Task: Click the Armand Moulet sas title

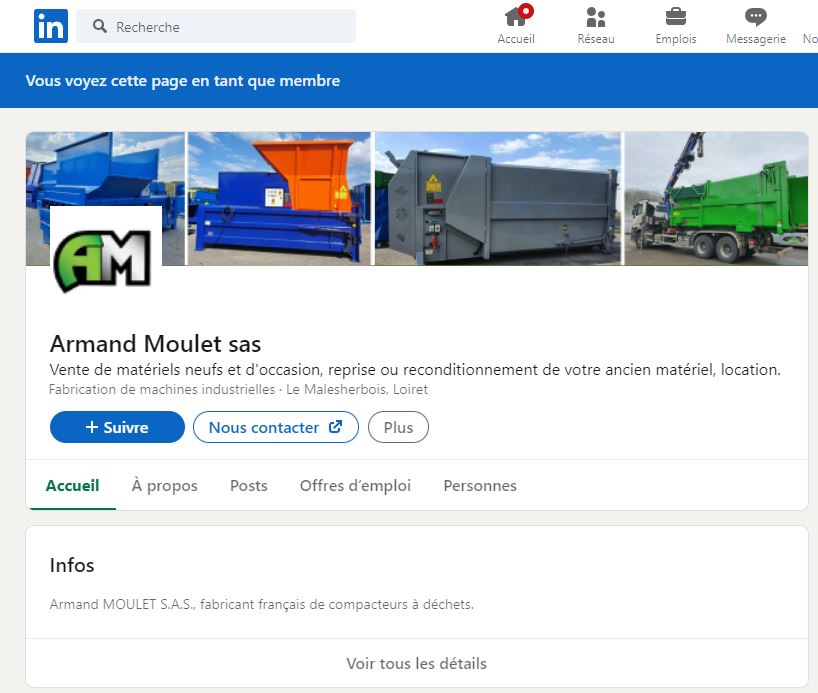Action: (155, 344)
